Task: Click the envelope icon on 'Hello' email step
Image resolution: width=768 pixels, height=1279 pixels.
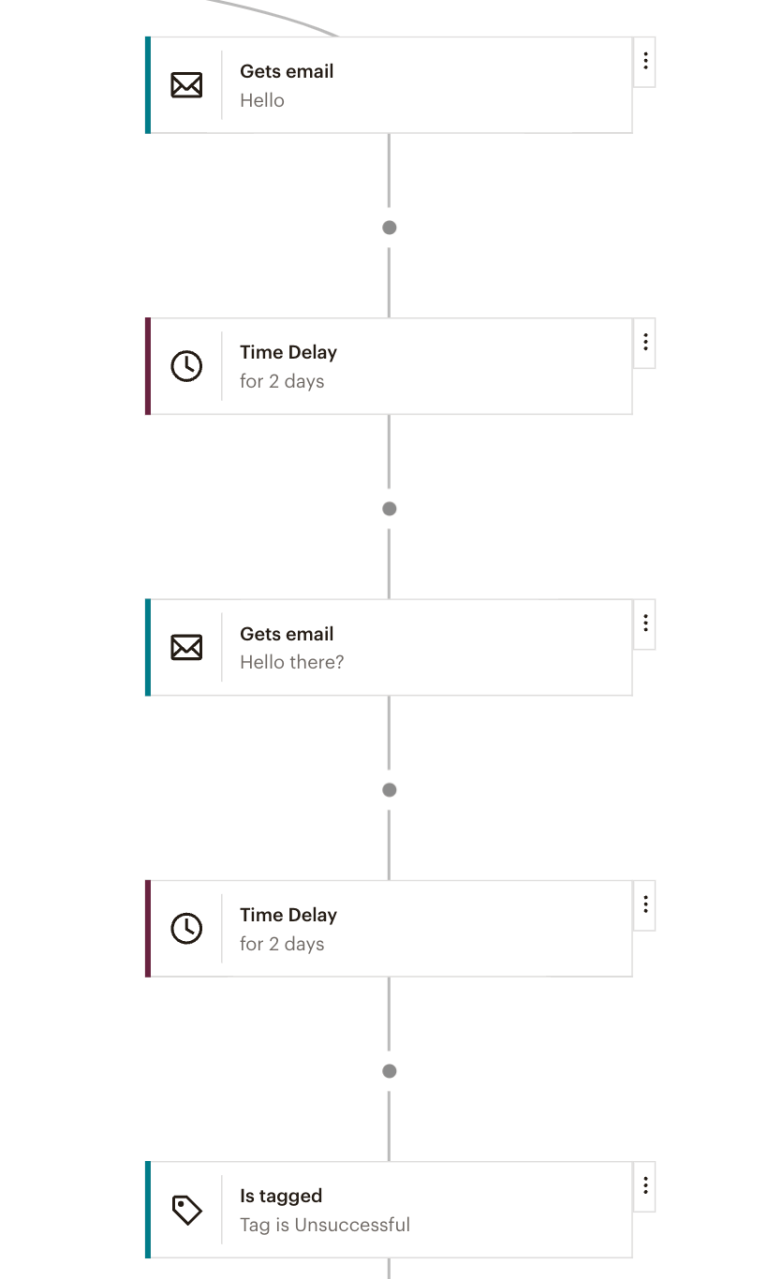Action: coord(187,85)
